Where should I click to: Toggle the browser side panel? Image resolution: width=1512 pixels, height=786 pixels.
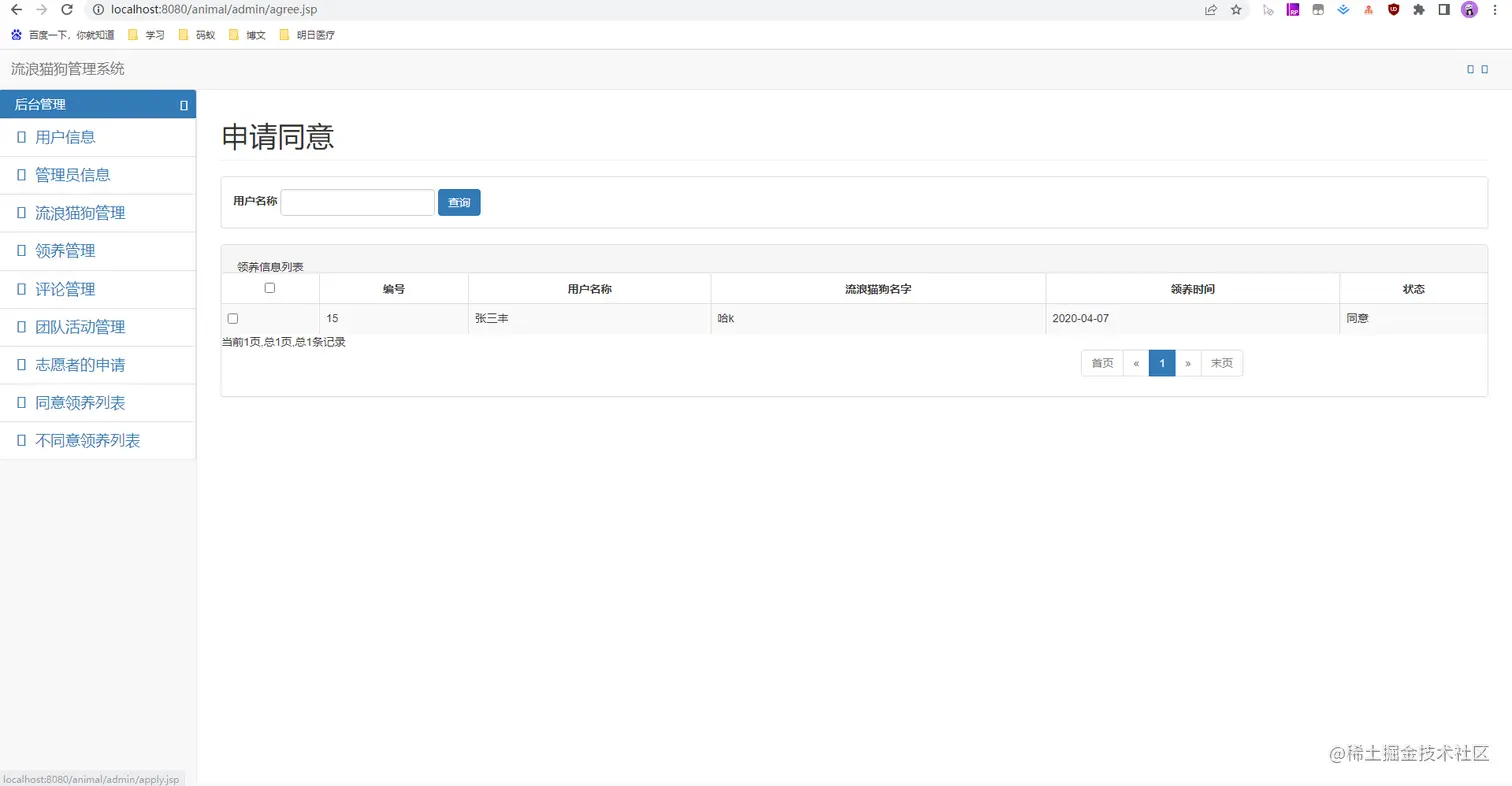(1444, 10)
